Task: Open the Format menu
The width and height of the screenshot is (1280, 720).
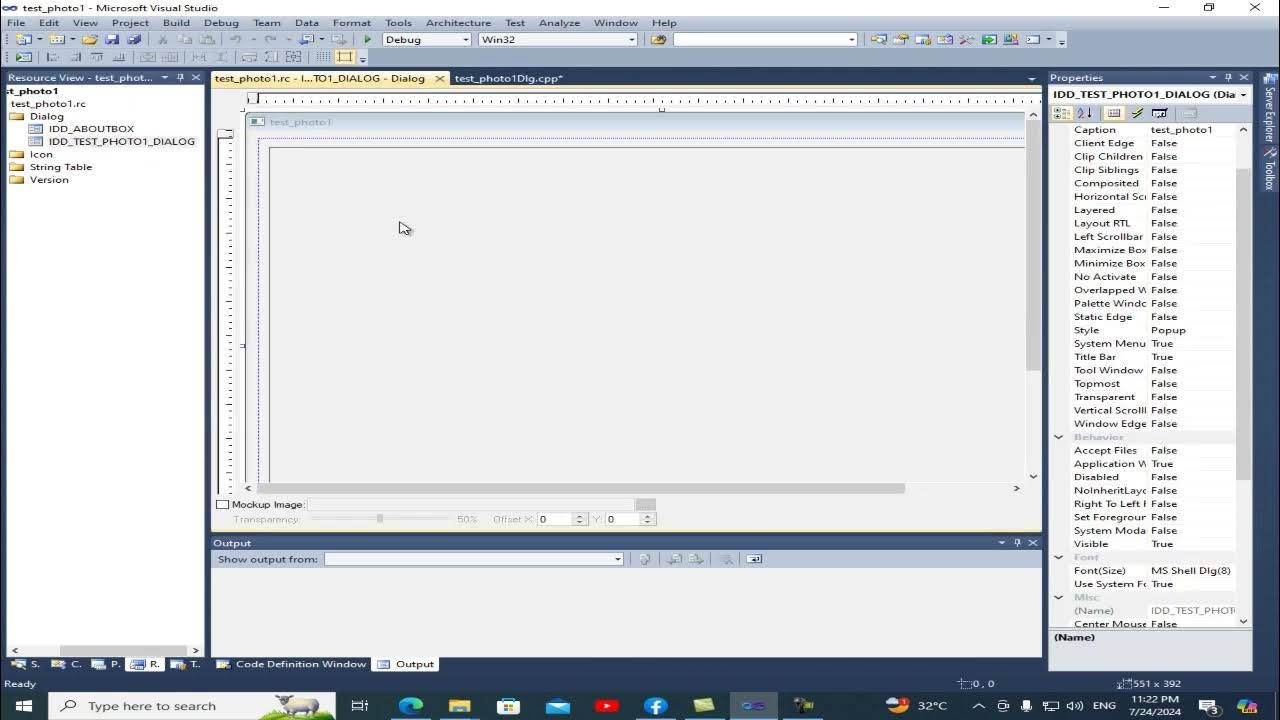Action: [351, 22]
